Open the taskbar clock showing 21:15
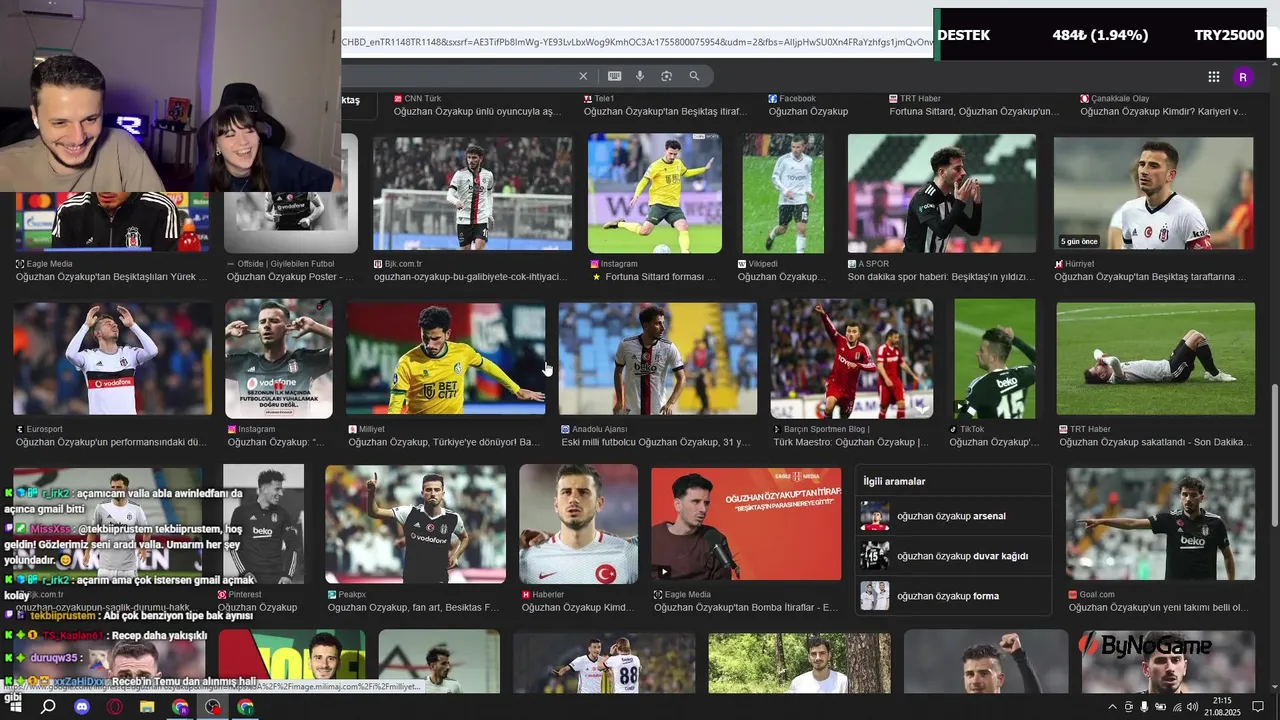1280x720 pixels. tap(1222, 707)
